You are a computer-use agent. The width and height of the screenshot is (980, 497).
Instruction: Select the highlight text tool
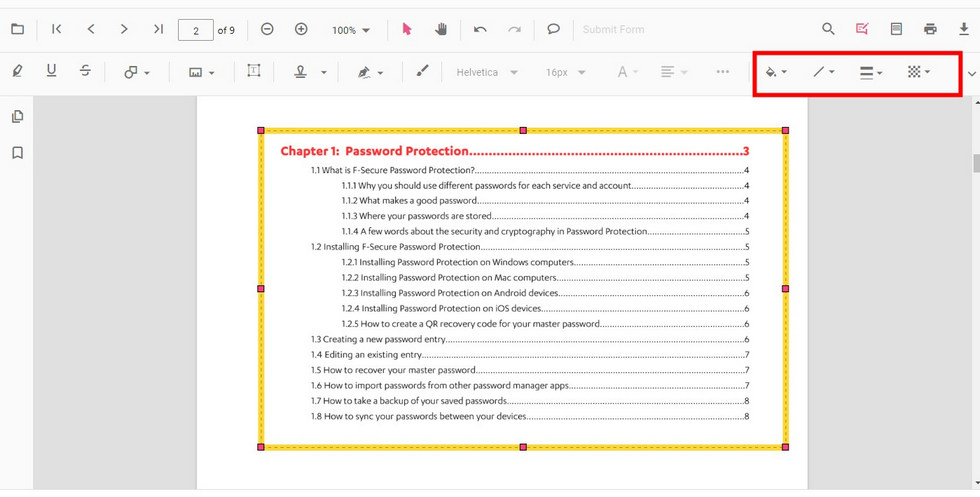tap(18, 71)
